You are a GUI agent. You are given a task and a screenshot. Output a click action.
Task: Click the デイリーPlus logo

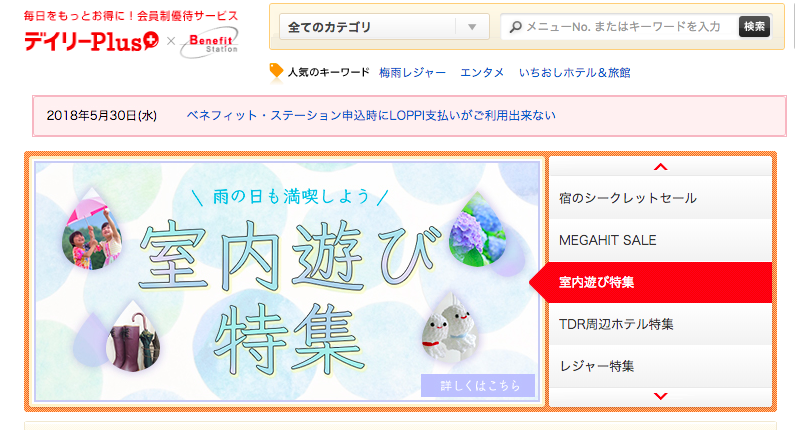[91, 42]
